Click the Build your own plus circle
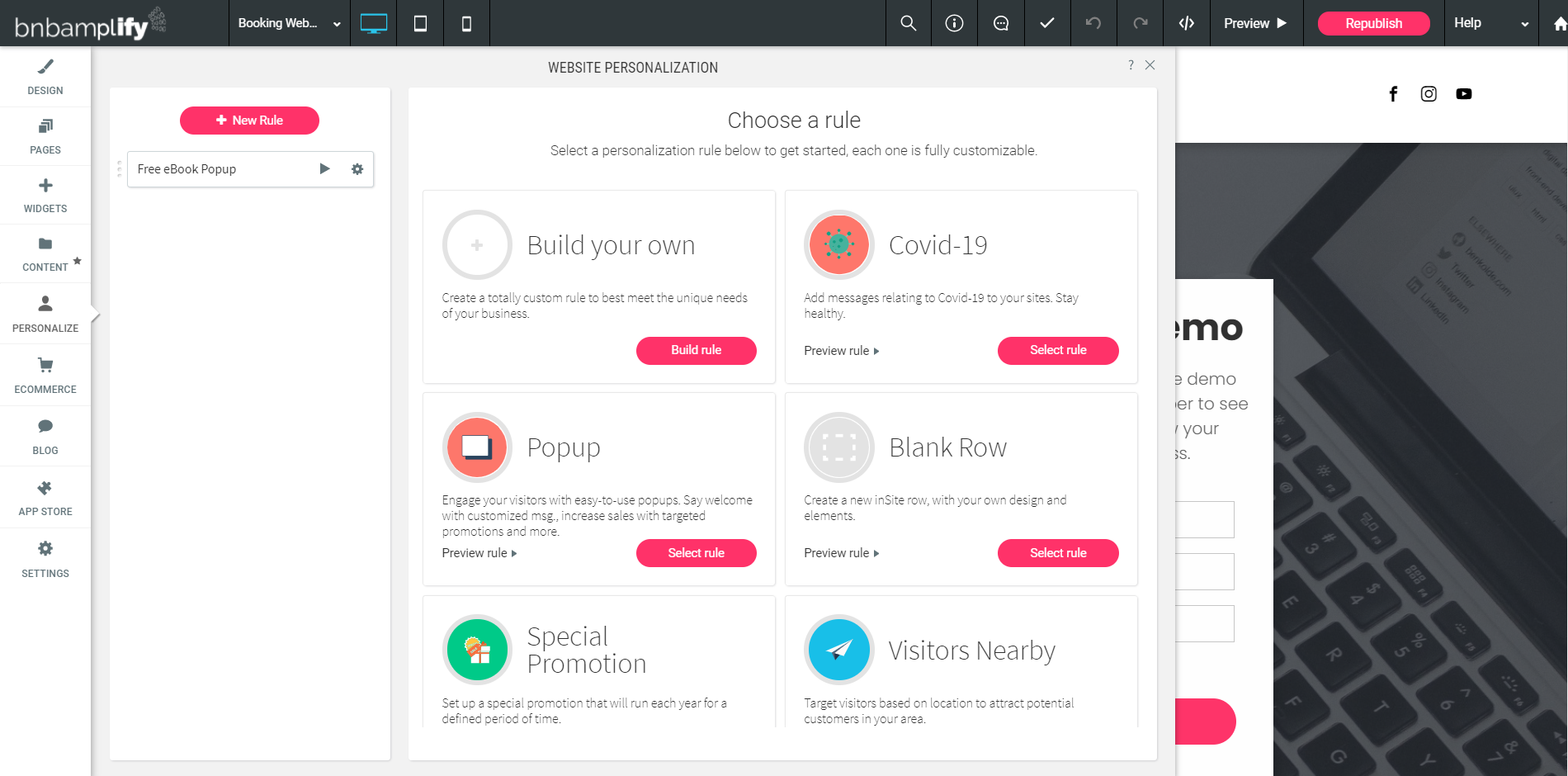 tap(477, 245)
